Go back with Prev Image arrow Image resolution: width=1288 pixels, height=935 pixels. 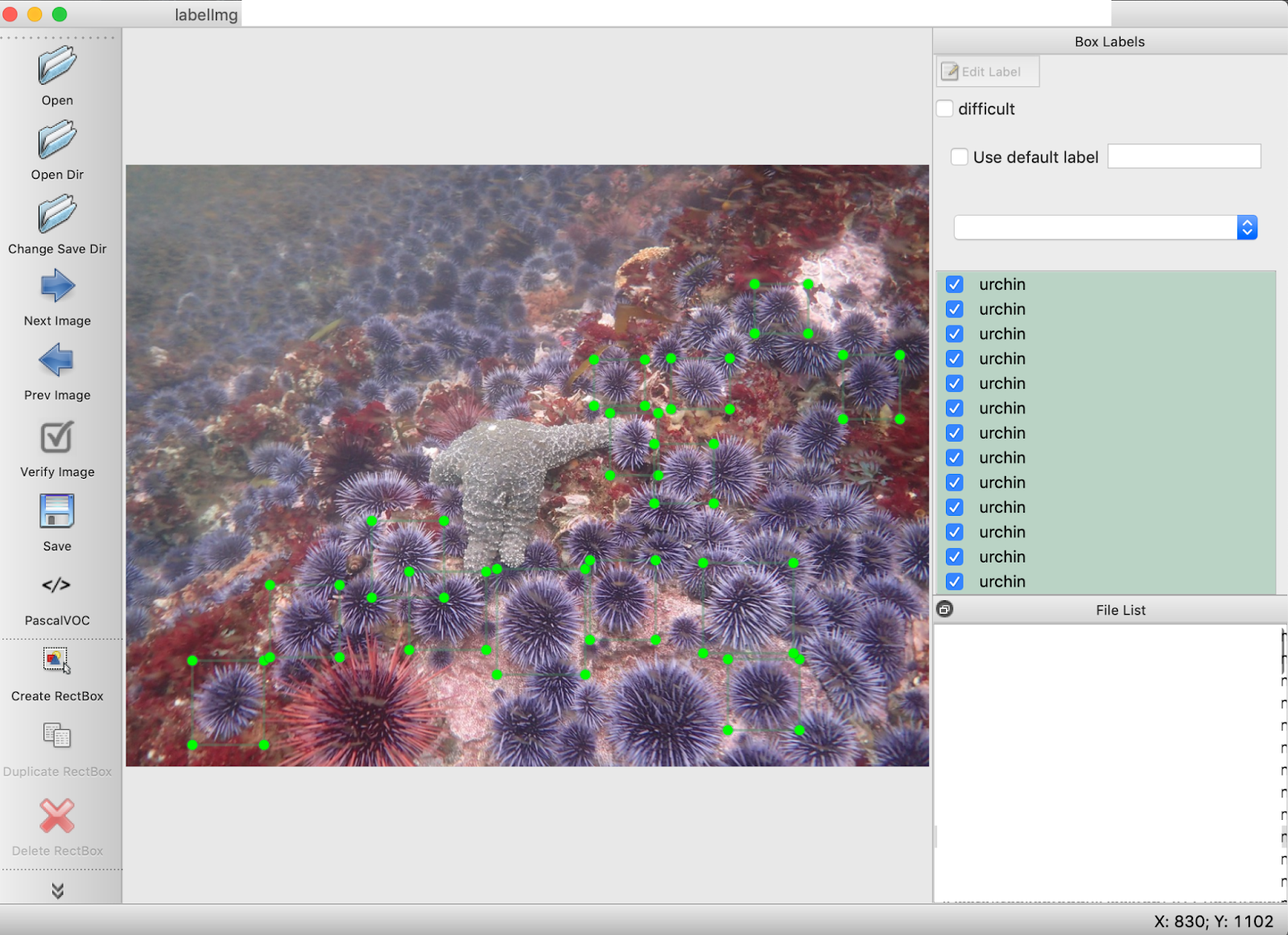click(x=57, y=360)
